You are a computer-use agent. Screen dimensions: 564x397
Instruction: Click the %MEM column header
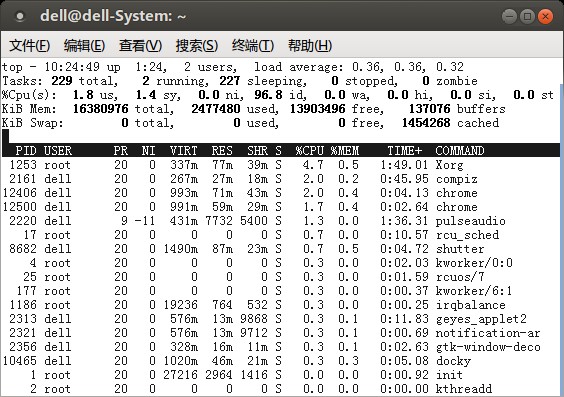click(345, 150)
